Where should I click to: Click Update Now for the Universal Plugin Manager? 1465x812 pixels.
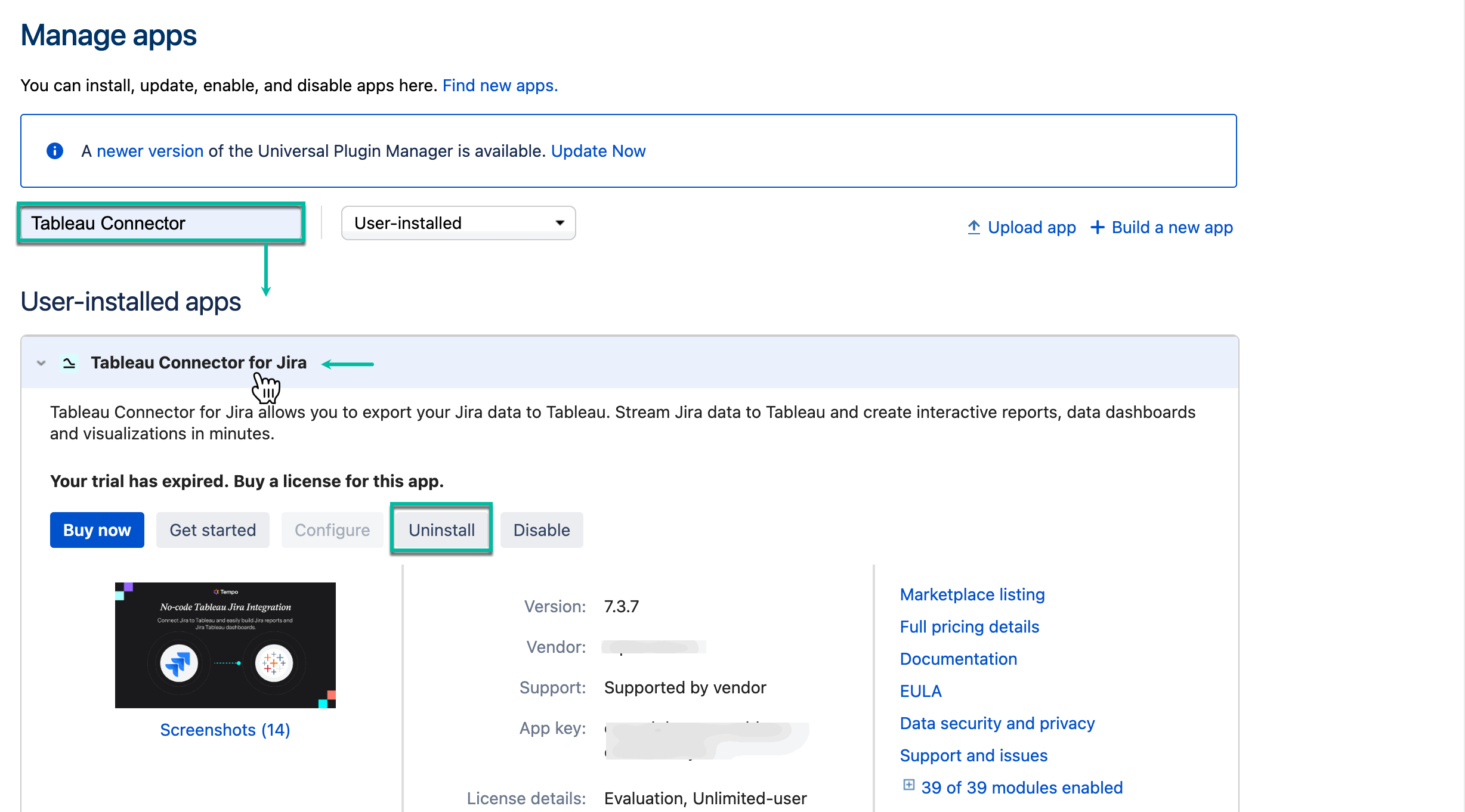tap(598, 151)
